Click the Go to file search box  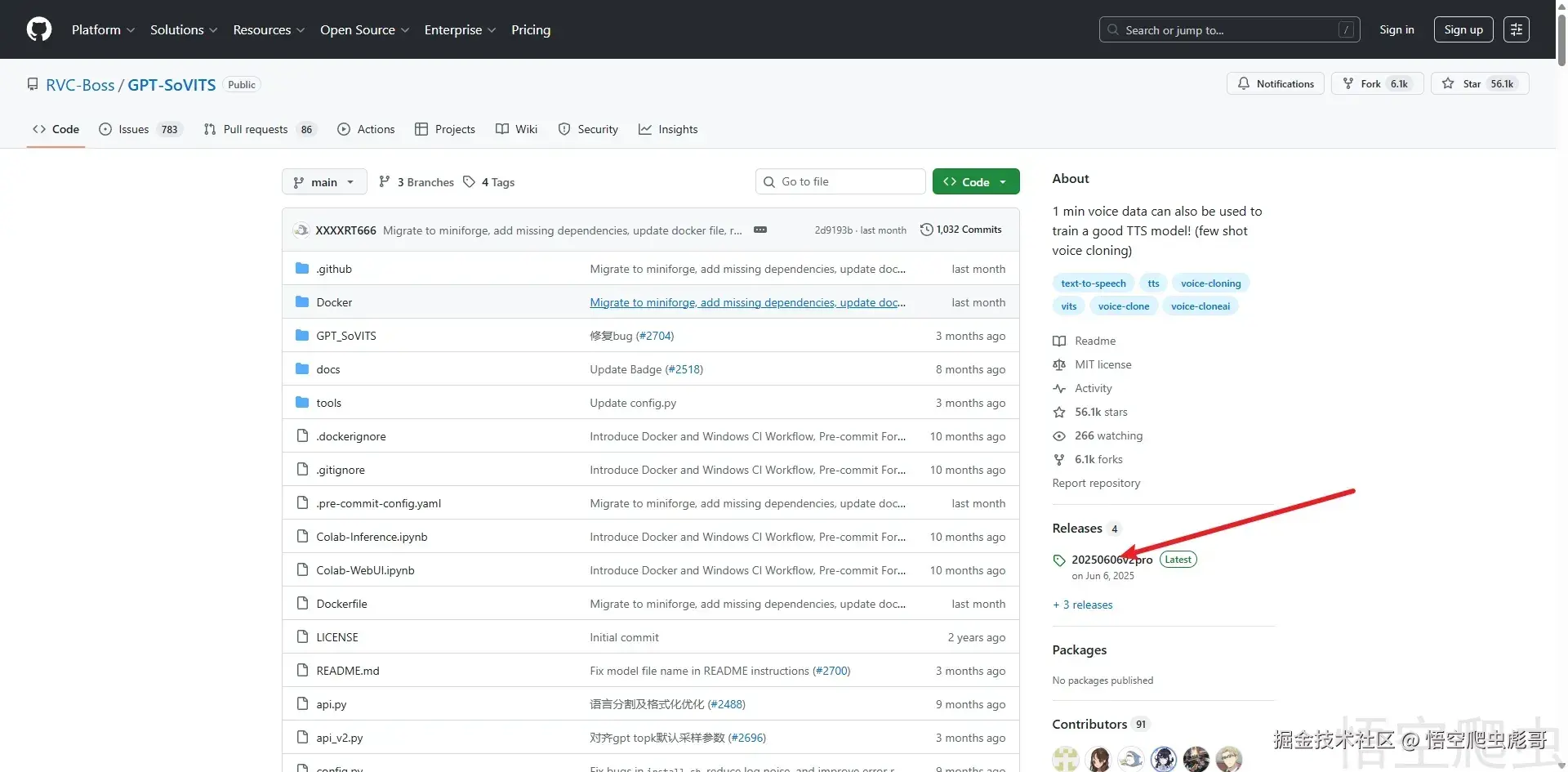(840, 181)
